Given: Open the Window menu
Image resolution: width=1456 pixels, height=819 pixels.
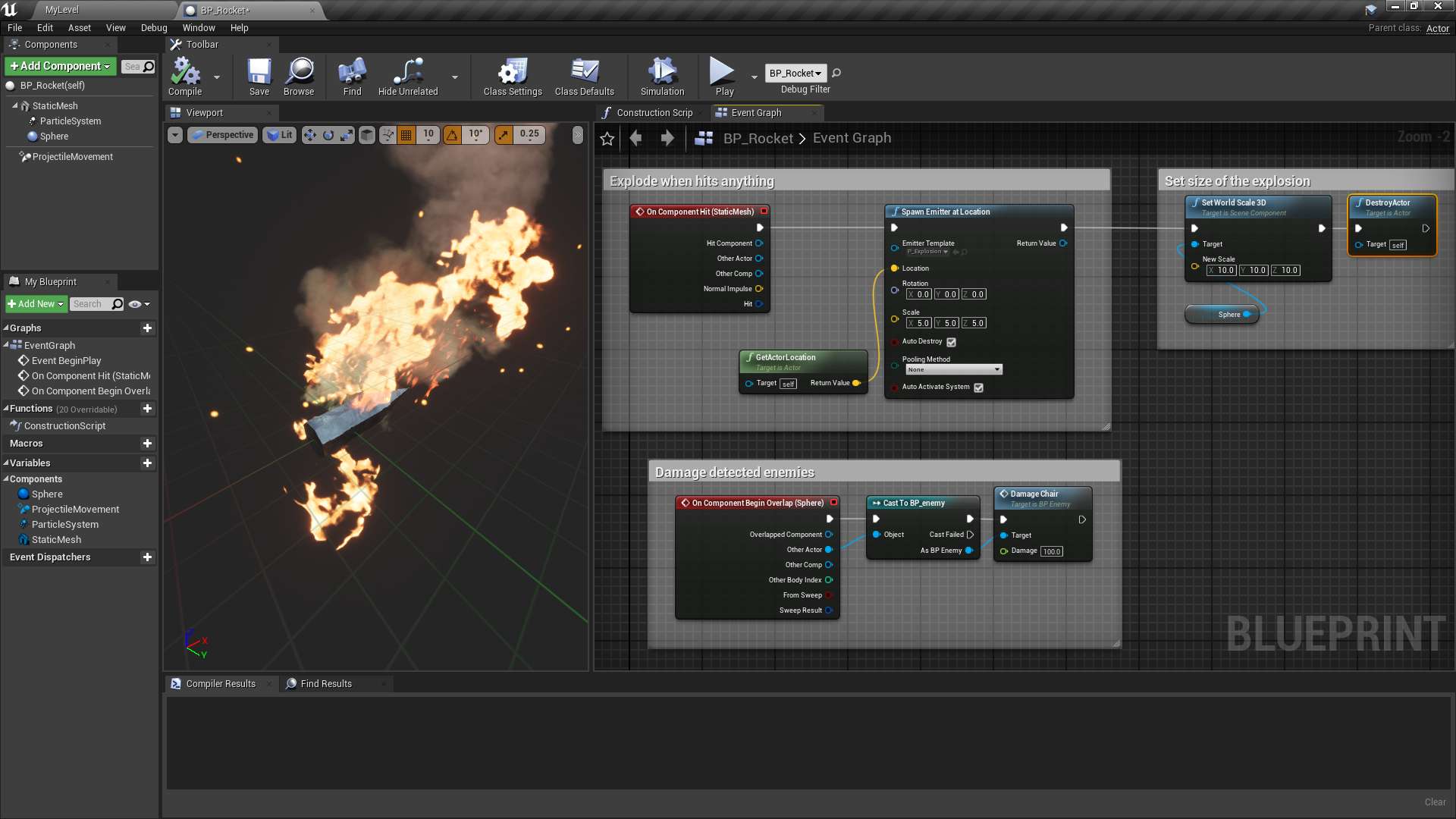Looking at the screenshot, I should (199, 27).
